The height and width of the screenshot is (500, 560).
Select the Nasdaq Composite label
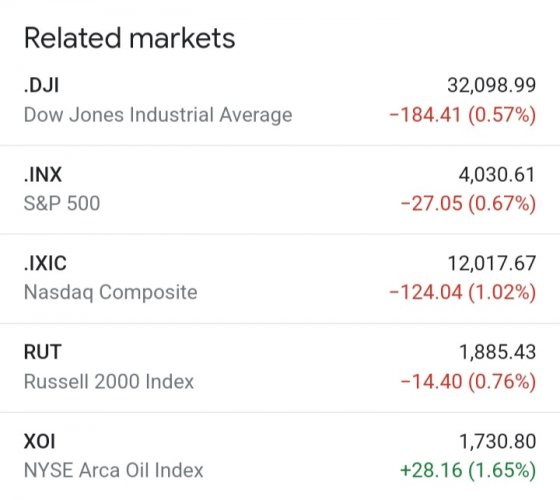pos(111,292)
